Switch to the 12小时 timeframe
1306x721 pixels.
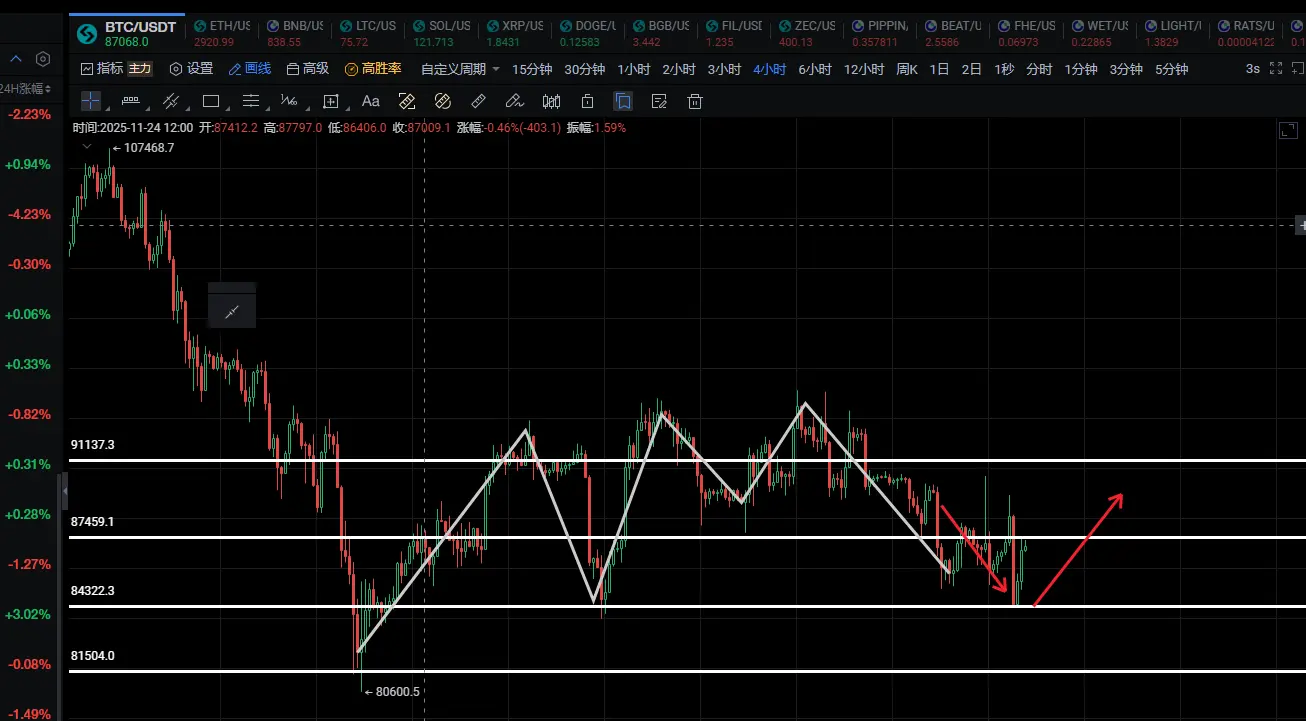pyautogui.click(x=864, y=69)
